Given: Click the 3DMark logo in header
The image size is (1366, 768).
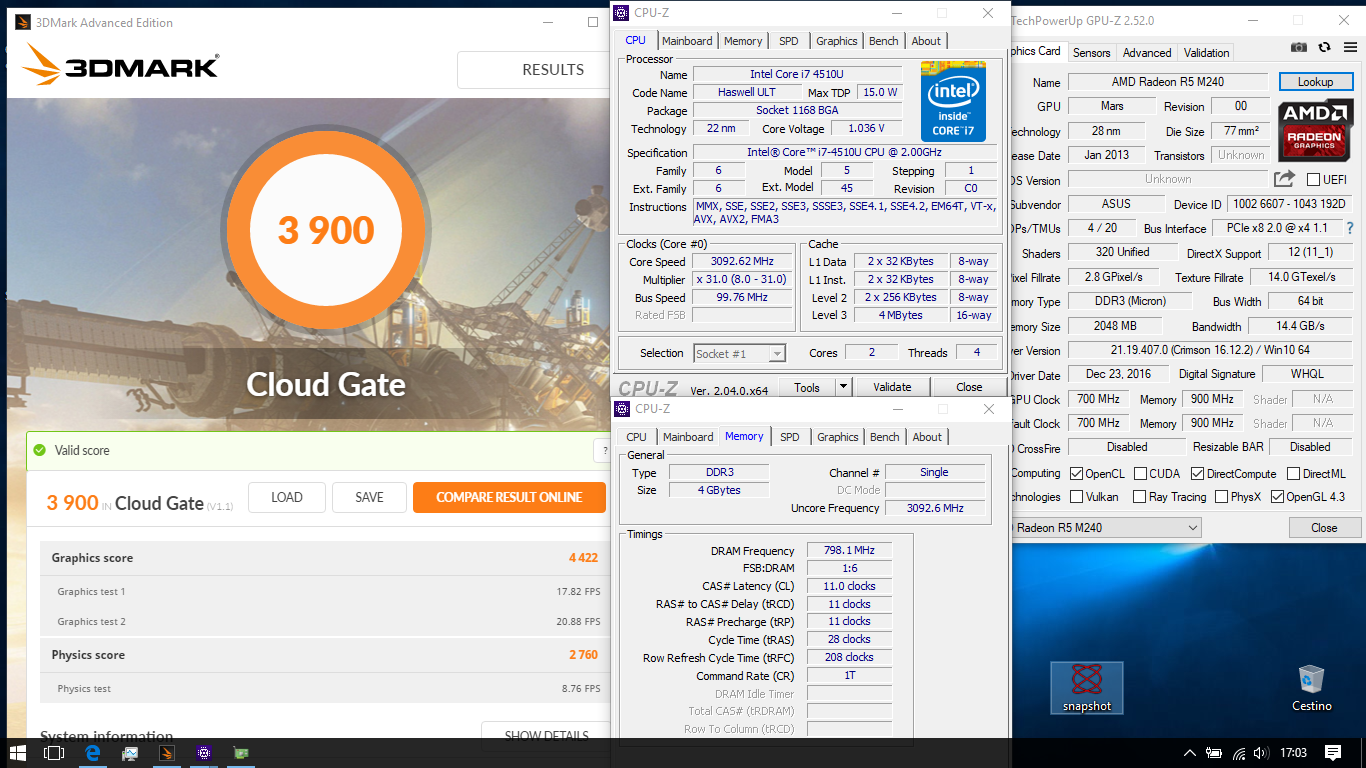Looking at the screenshot, I should coord(121,64).
